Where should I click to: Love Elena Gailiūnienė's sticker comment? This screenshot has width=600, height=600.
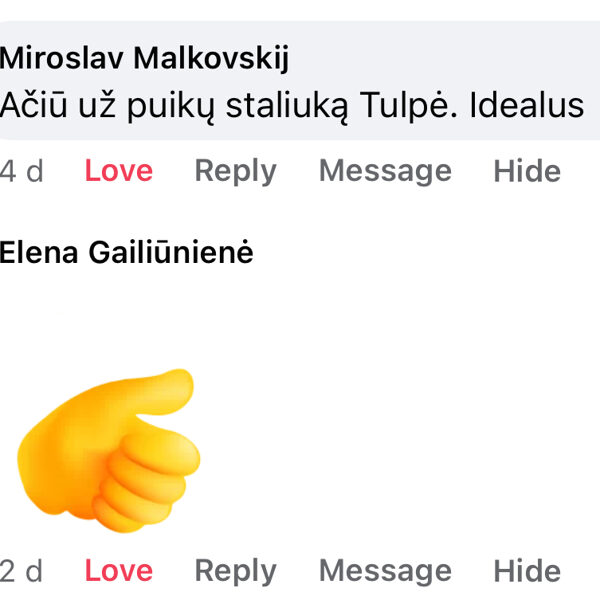pos(118,571)
